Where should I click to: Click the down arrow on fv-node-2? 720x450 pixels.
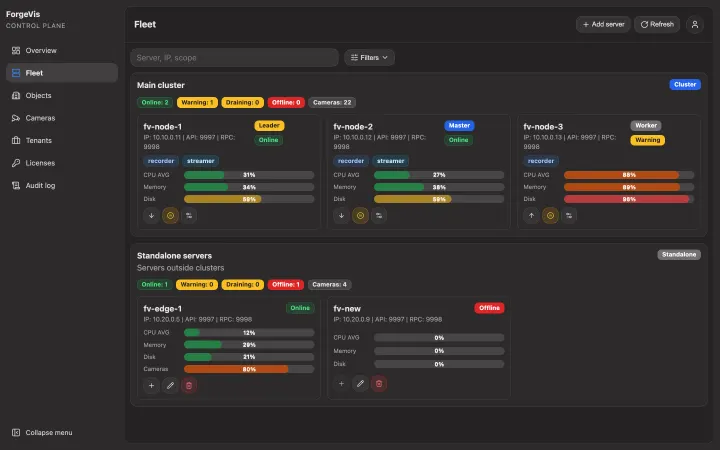tap(341, 215)
